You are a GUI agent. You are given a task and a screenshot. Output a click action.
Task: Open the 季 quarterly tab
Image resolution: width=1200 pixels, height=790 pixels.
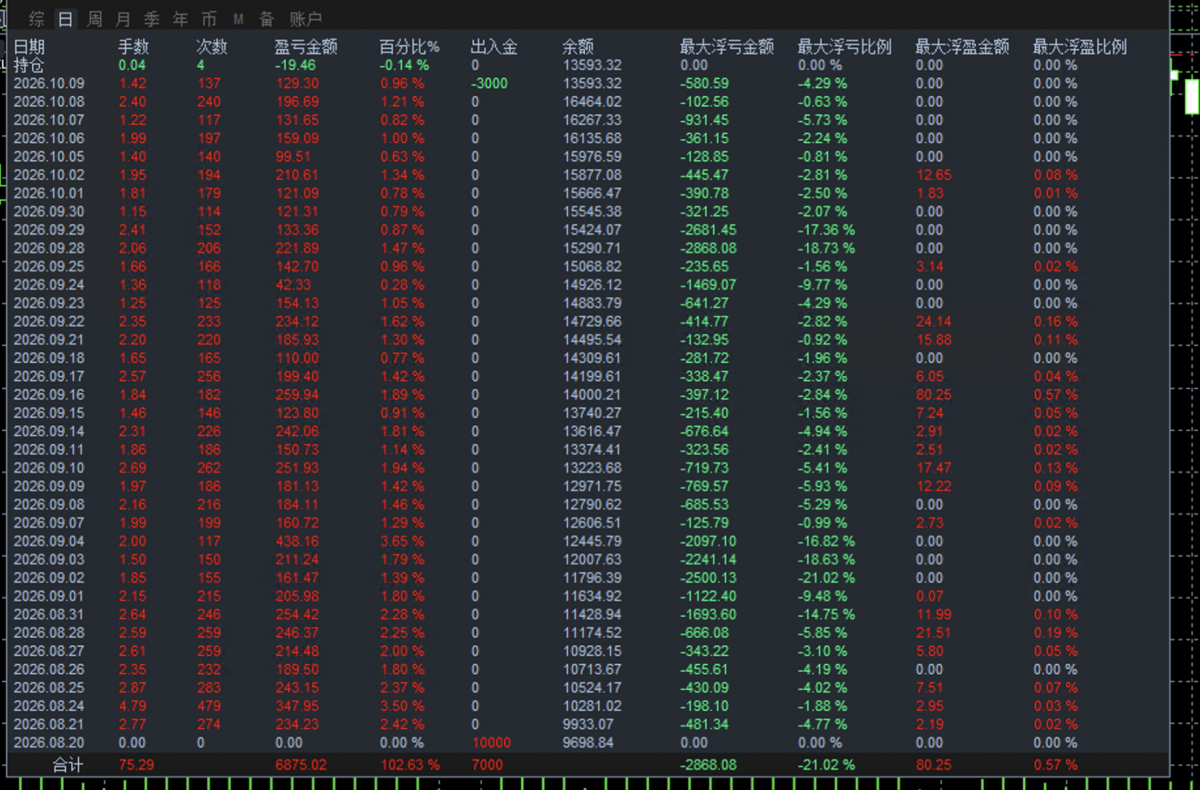[151, 19]
